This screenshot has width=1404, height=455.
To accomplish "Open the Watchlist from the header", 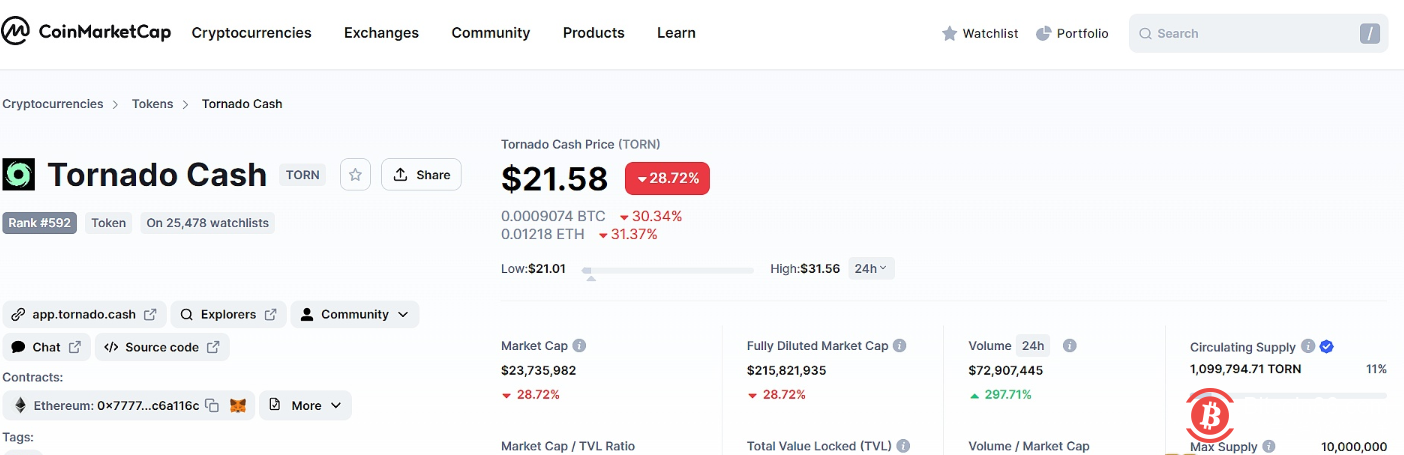I will (979, 33).
